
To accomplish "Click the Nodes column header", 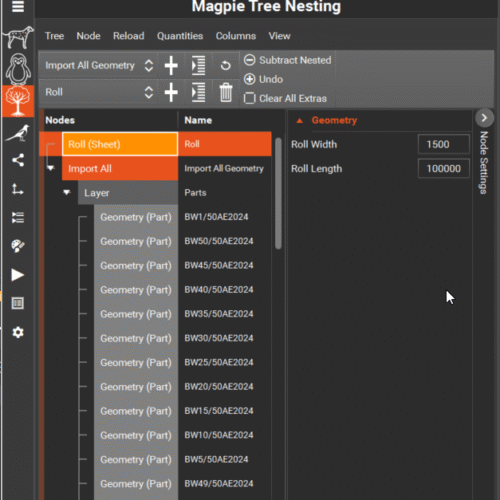I will (60, 120).
